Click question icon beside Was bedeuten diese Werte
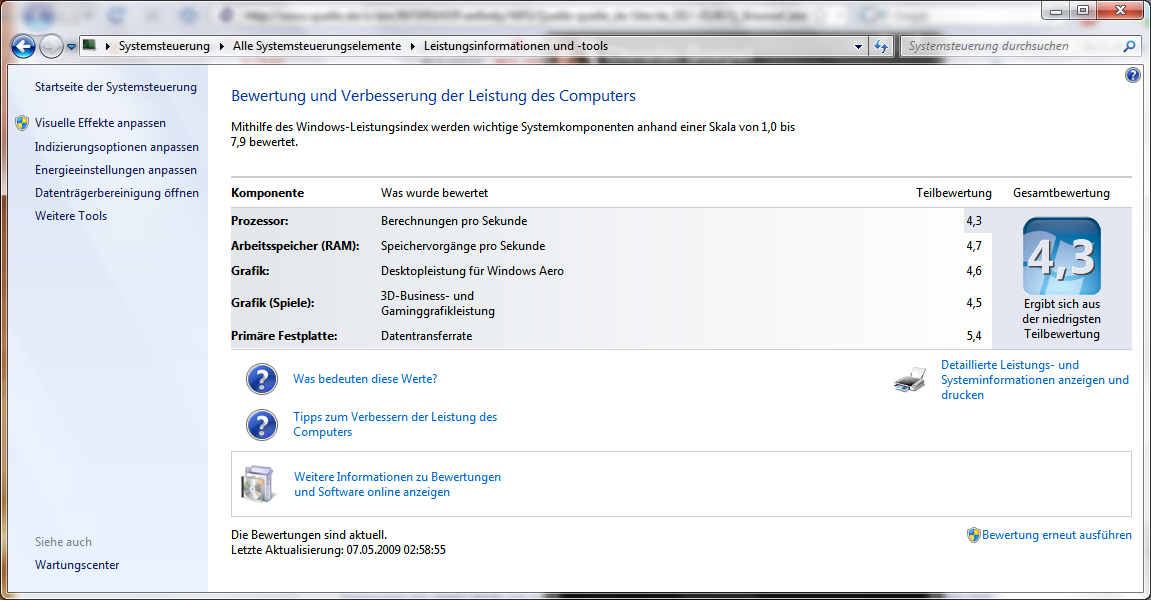 coord(262,380)
